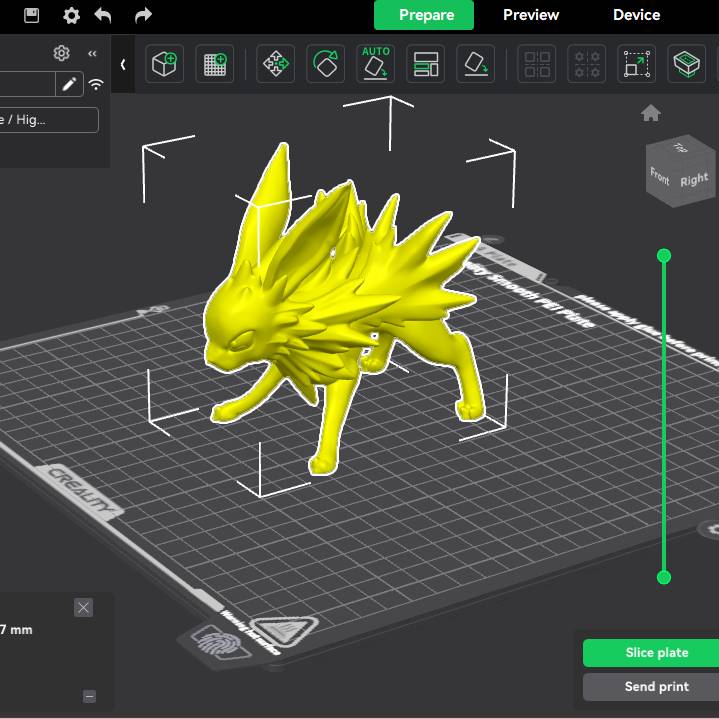Click the home view reset icon
Viewport: 719px width, 719px height.
[x=651, y=113]
